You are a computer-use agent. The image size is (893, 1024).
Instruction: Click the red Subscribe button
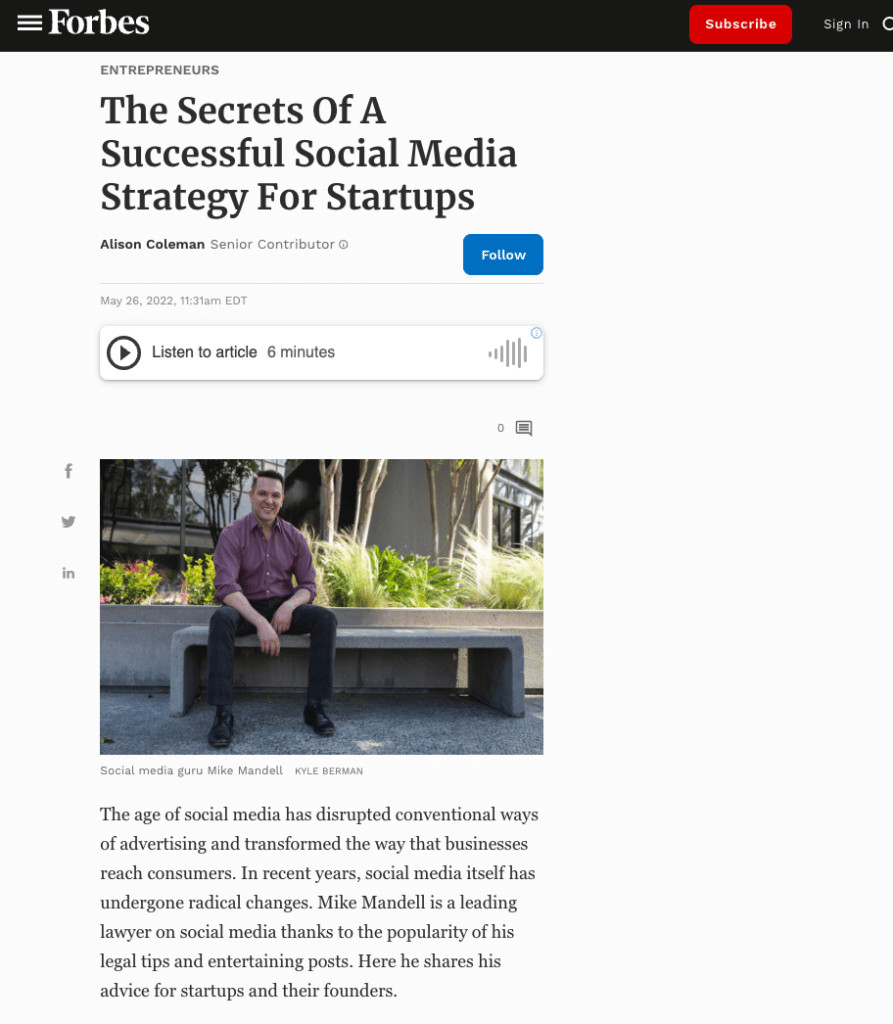(x=740, y=24)
